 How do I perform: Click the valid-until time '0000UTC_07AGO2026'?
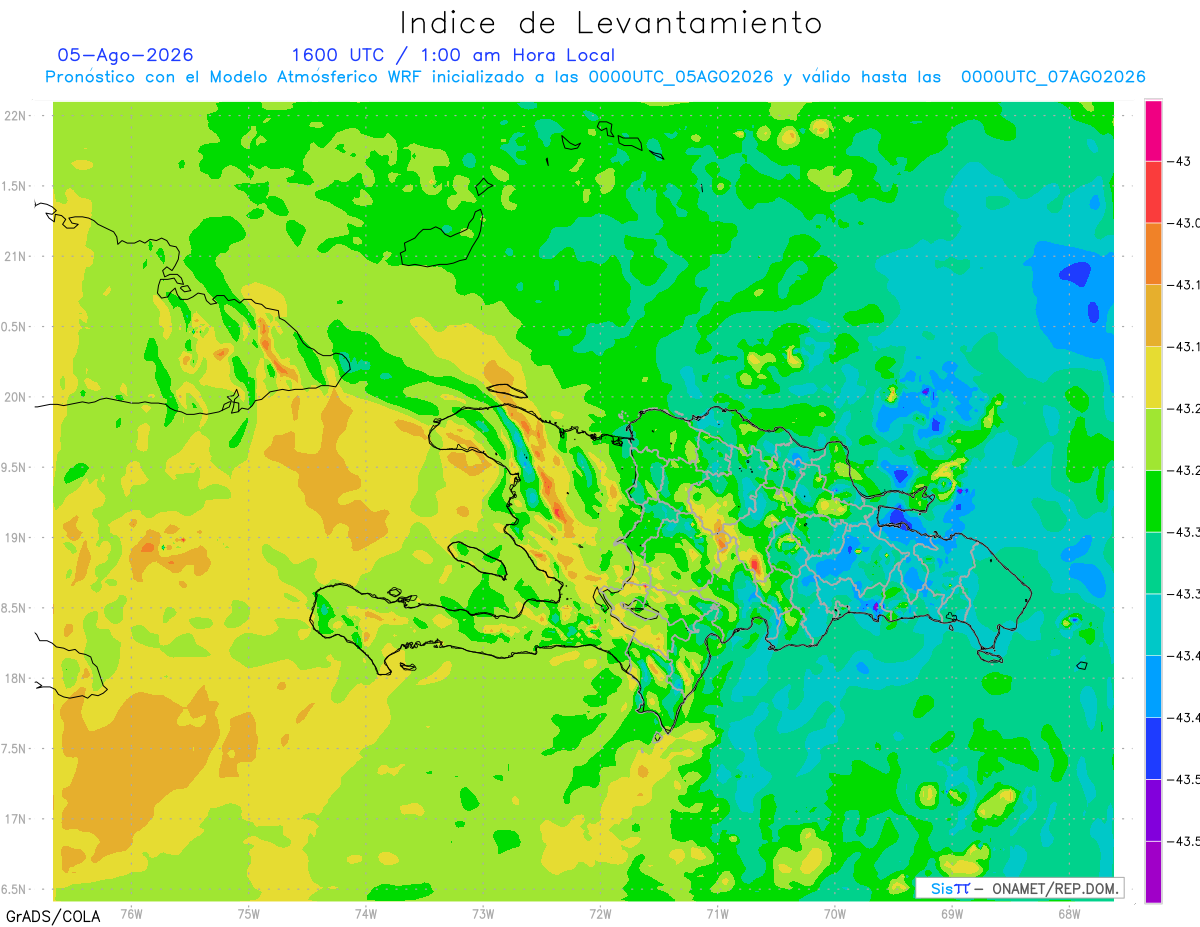click(1053, 77)
